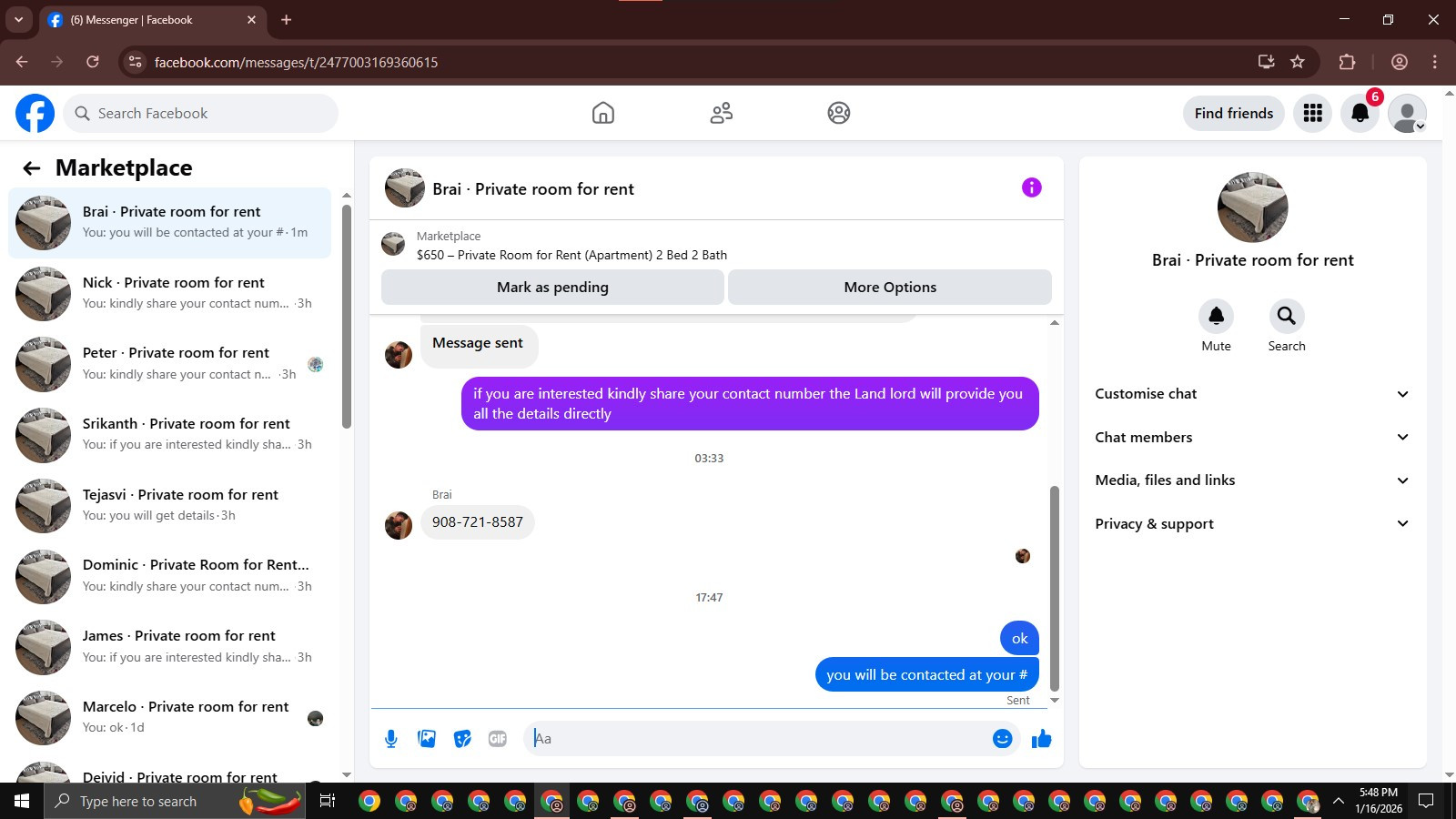The height and width of the screenshot is (819, 1456).
Task: Send a thumbs-up like
Action: [x=1042, y=739]
